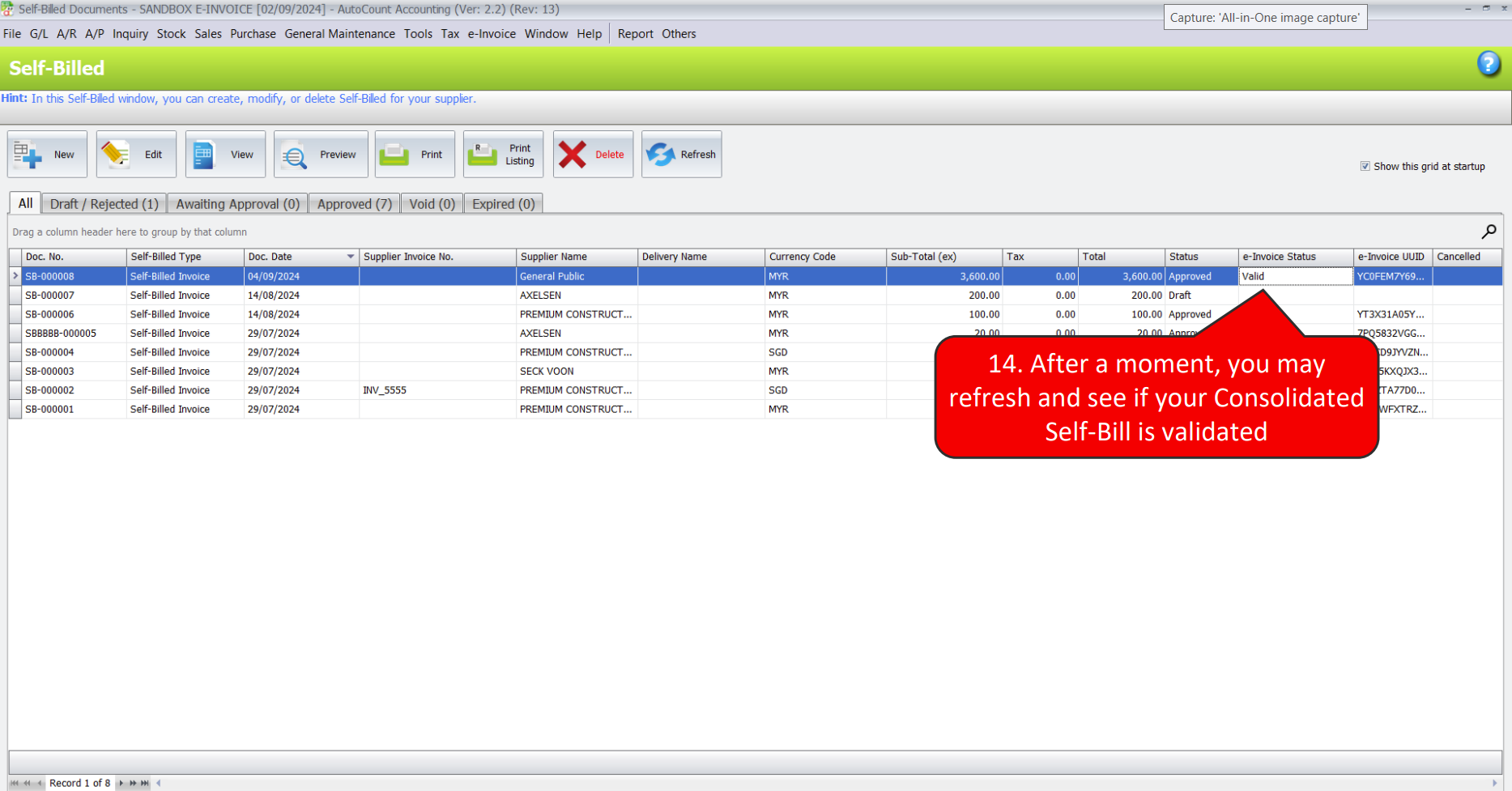This screenshot has height=791, width=1512.
Task: Open the View document icon
Action: coord(205,155)
